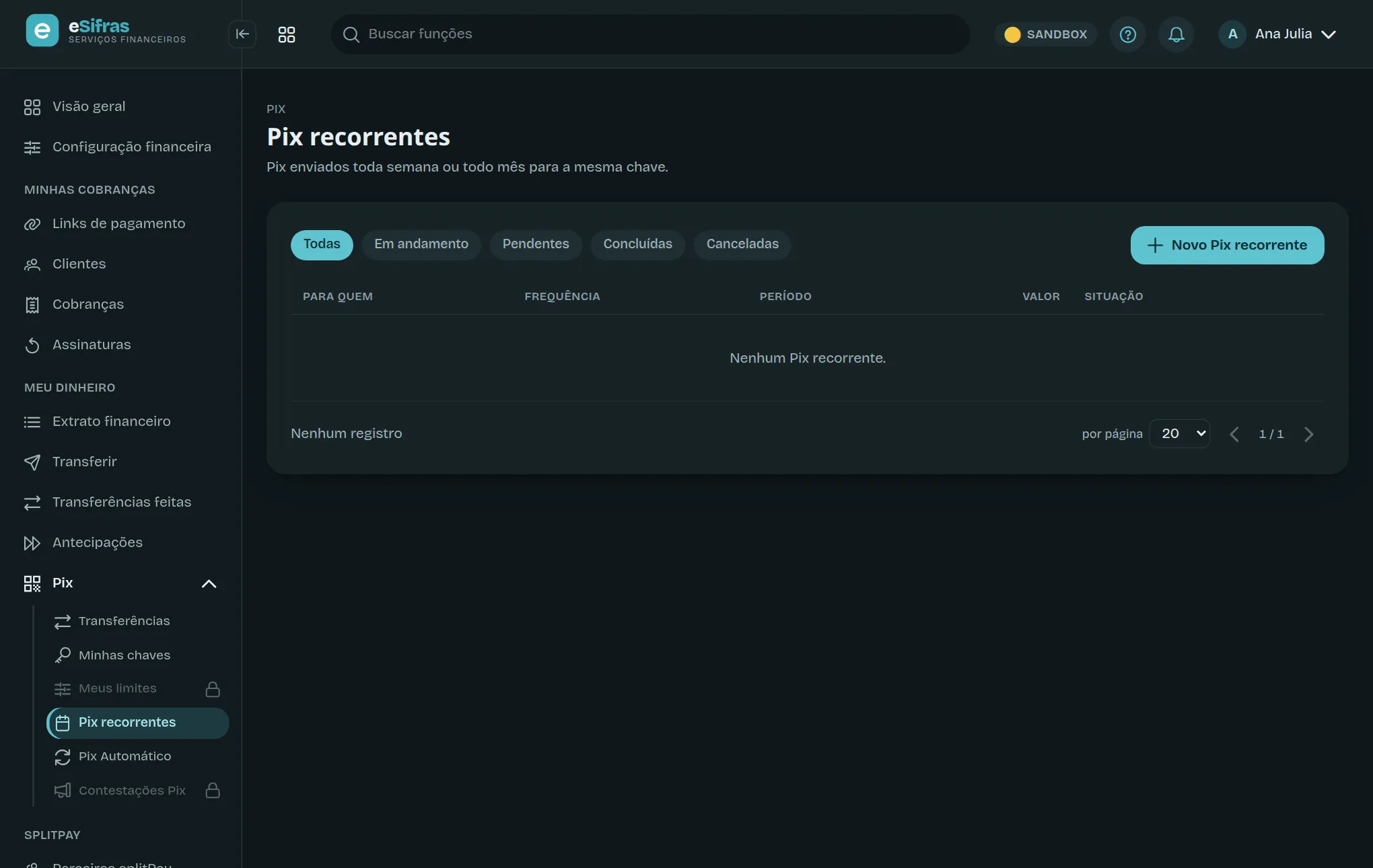Click the VALOR column header
The width and height of the screenshot is (1373, 868).
click(1041, 297)
